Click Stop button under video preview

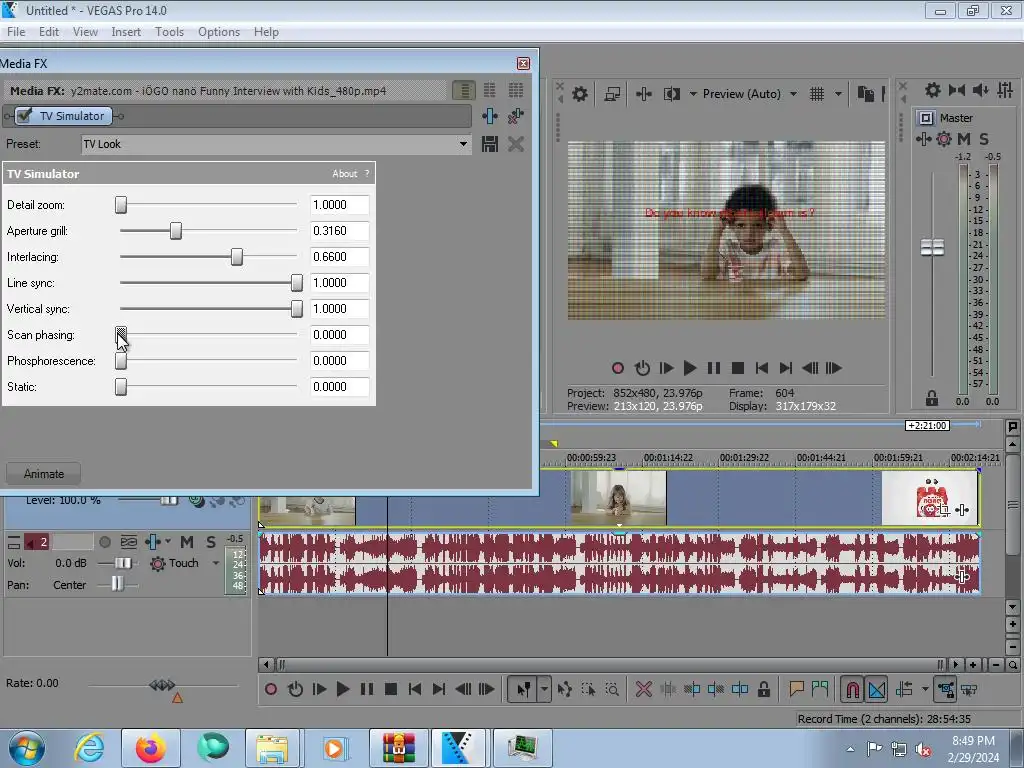[738, 368]
